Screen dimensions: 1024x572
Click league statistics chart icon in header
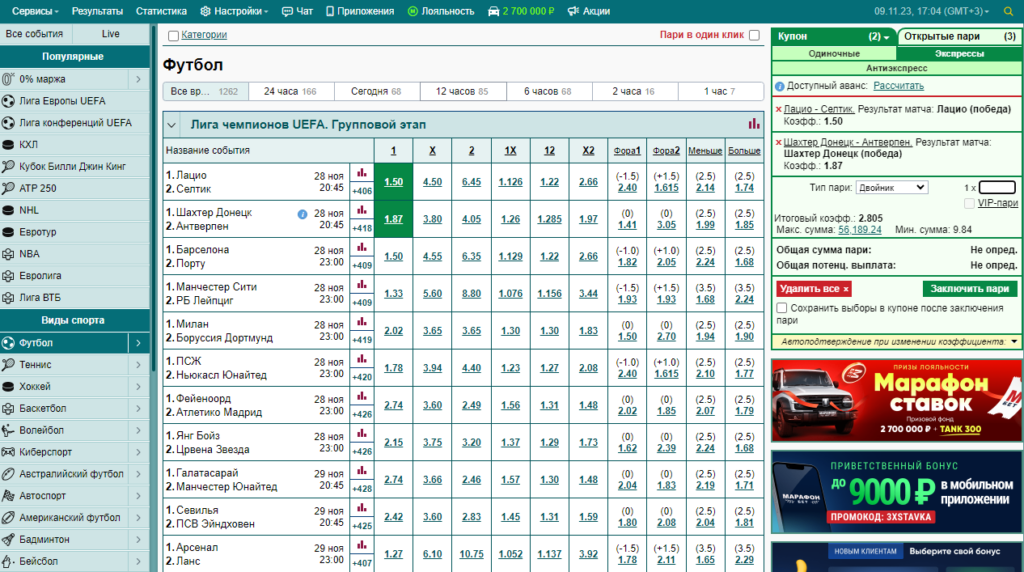[x=754, y=123]
